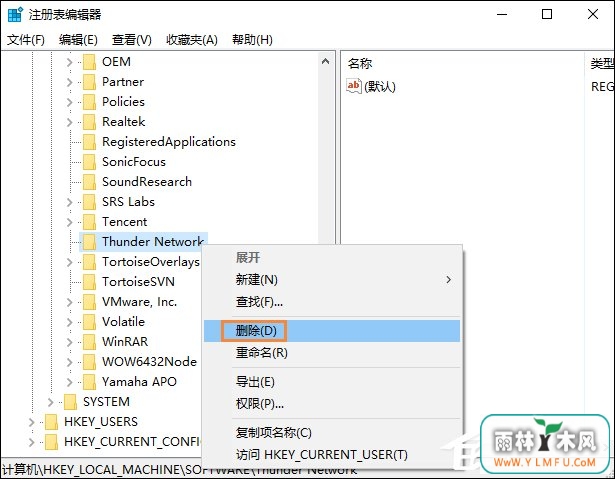Select the (默认) value name
The width and height of the screenshot is (615, 479).
380,87
